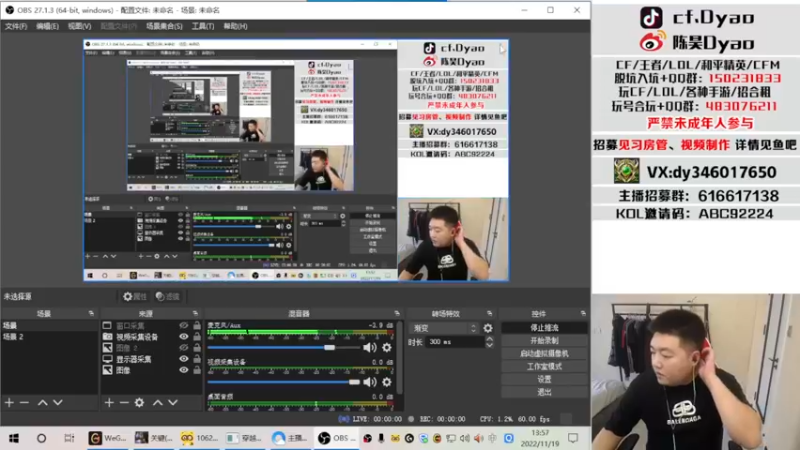This screenshot has width=800, height=450.
Task: Toggle visibility of 窗口采集 source
Action: (x=184, y=326)
